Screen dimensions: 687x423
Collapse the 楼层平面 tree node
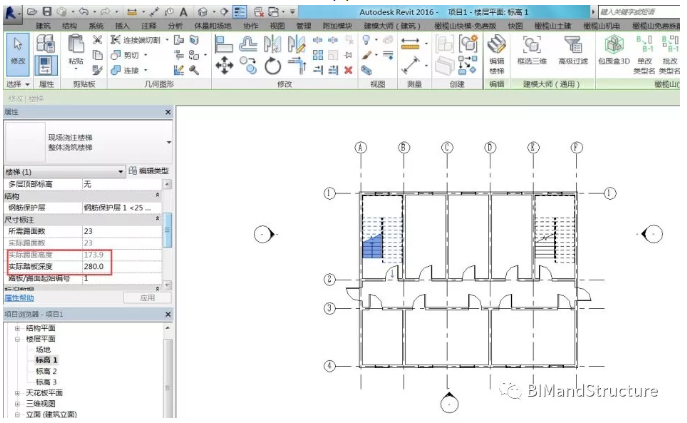18,339
